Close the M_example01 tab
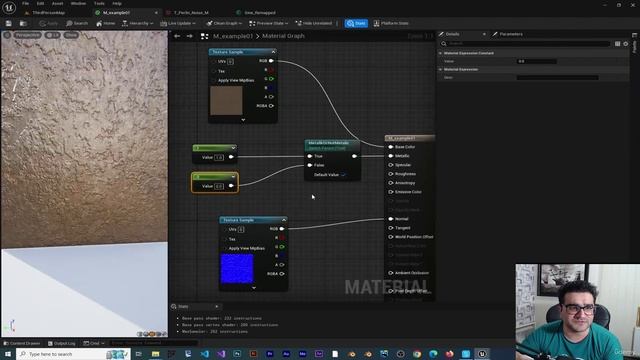Image resolution: width=640 pixels, height=360 pixels. pos(156,13)
